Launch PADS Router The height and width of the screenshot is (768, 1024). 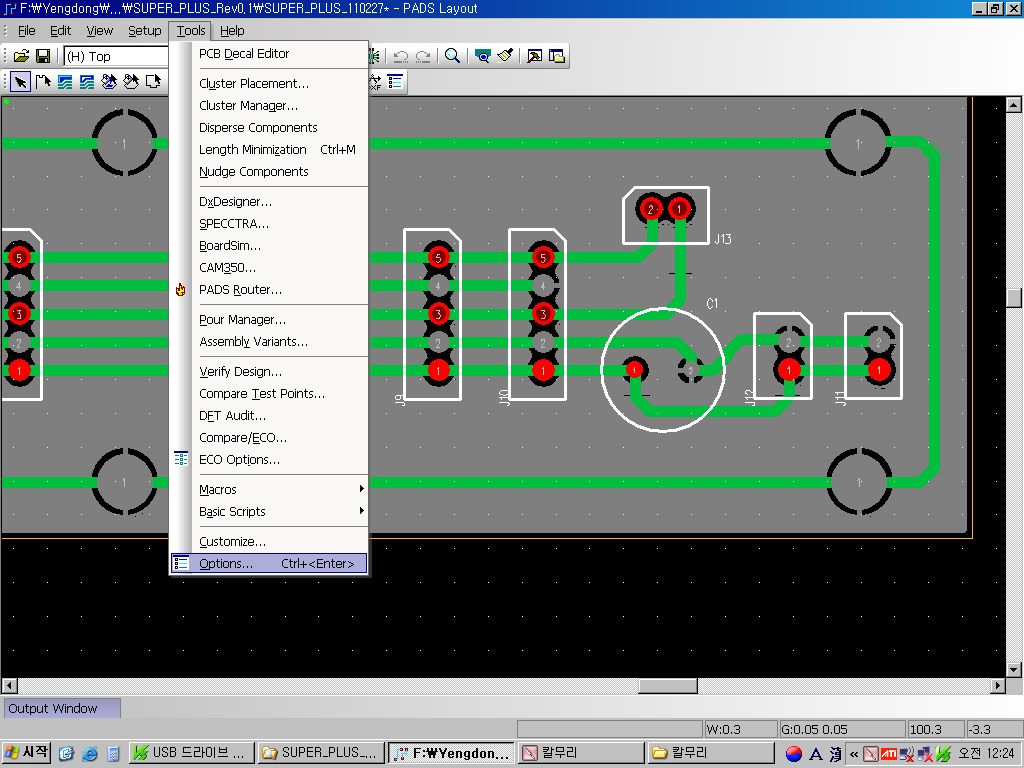270,290
